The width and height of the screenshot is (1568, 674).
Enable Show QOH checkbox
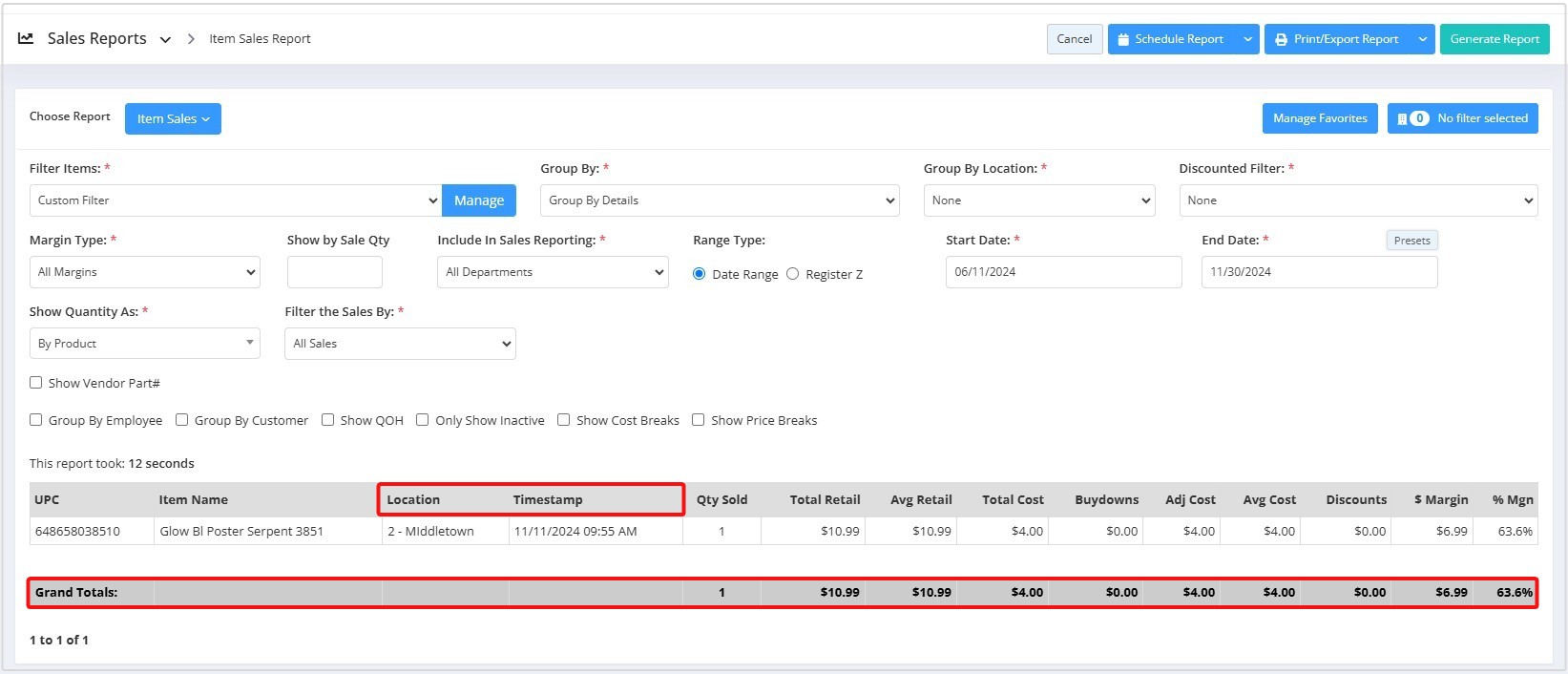pyautogui.click(x=328, y=420)
